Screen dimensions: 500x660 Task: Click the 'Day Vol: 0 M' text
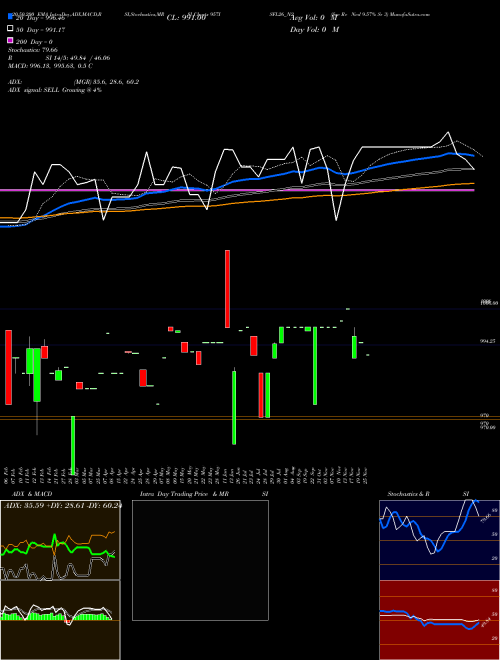tap(314, 30)
